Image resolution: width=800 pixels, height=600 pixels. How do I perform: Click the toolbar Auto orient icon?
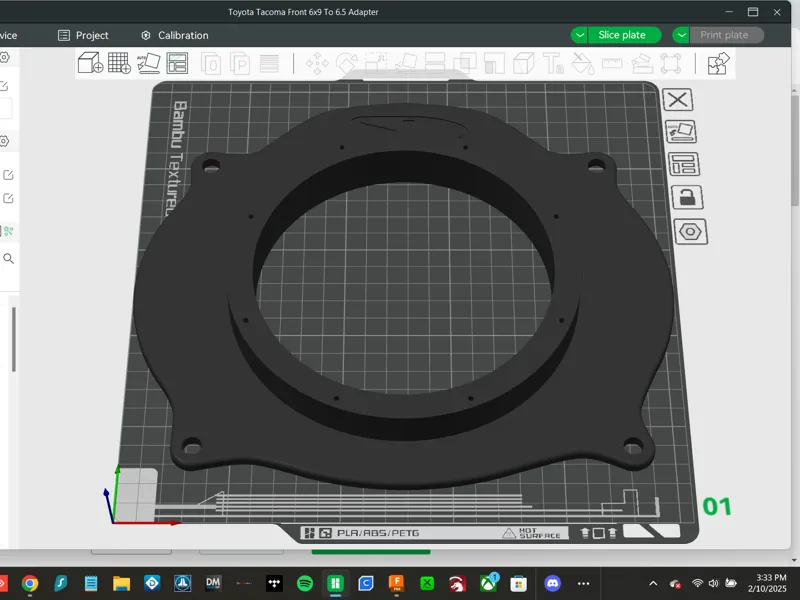pos(148,63)
